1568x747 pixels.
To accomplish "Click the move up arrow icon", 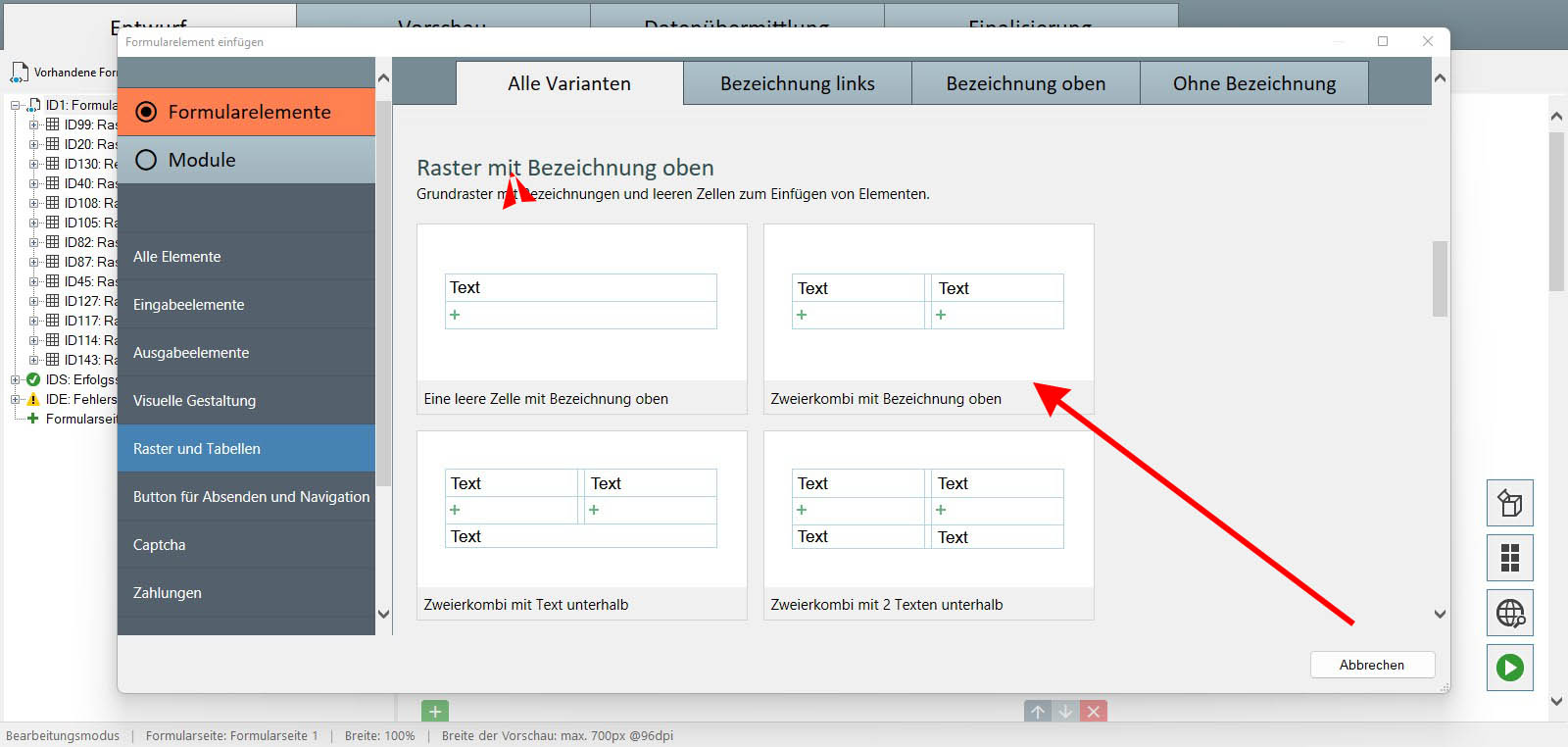I will 1038,712.
